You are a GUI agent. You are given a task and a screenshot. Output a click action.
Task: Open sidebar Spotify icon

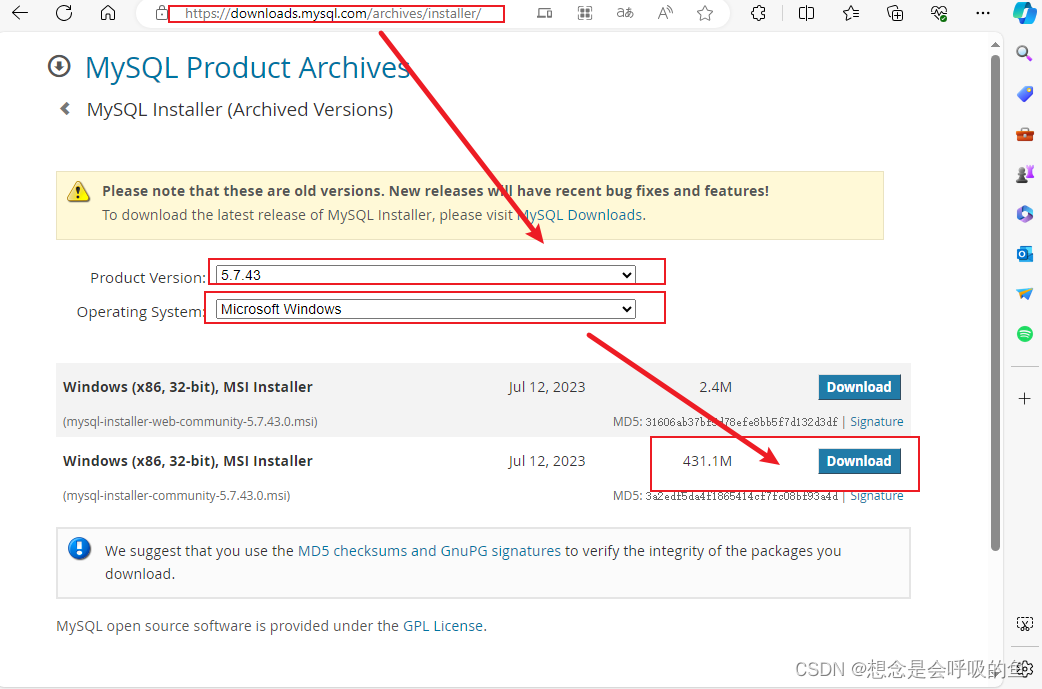coord(1024,334)
